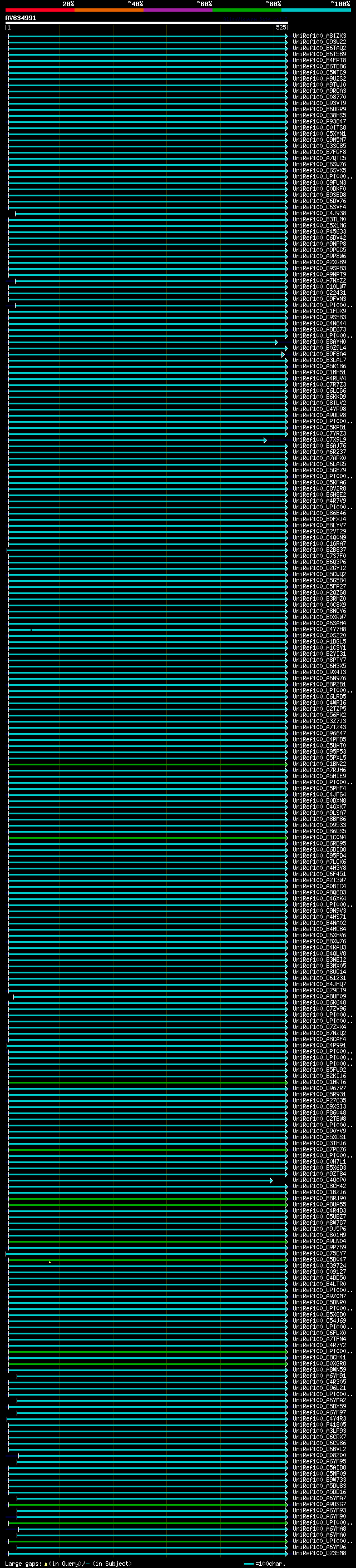
Task: Select the UniRef100_P45633 label
Action: (319, 232)
